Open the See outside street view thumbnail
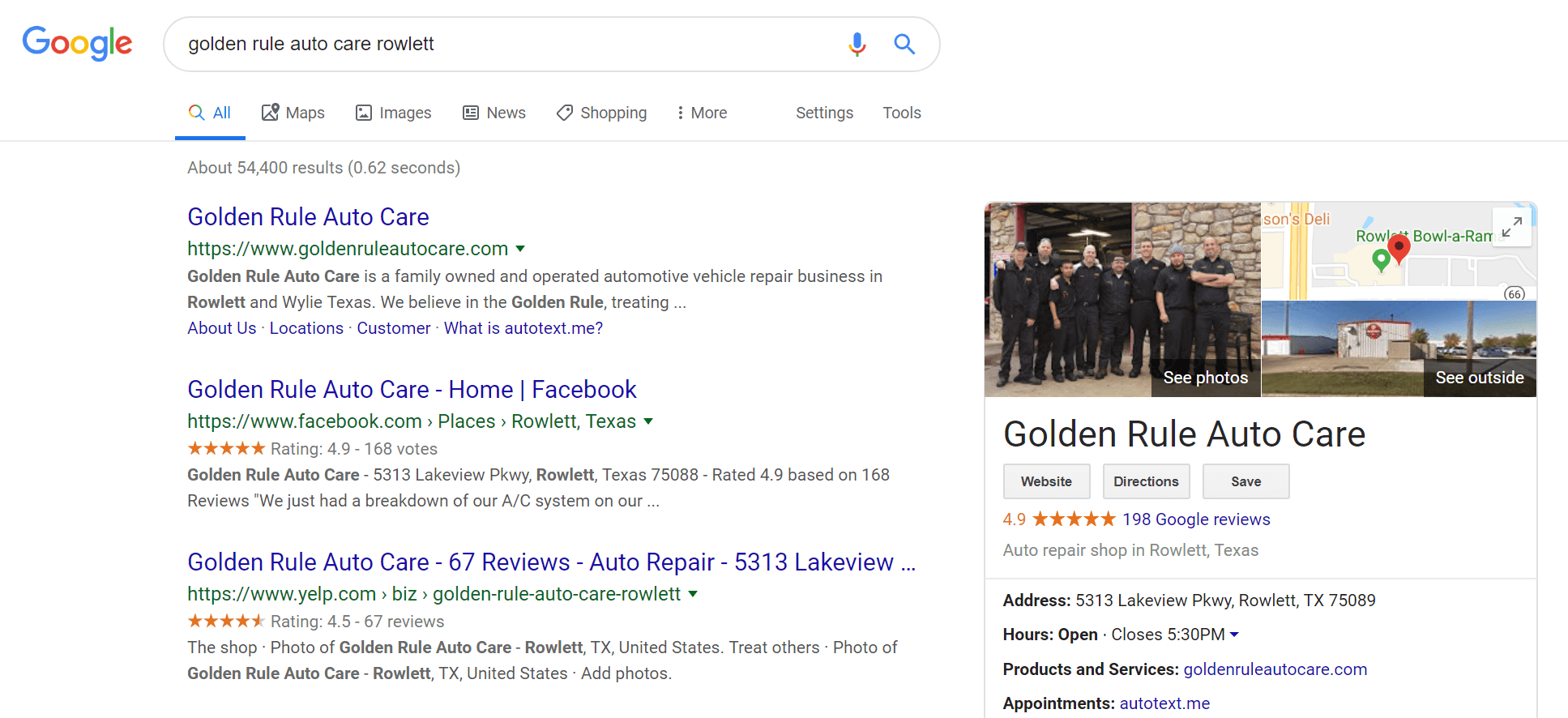Image resolution: width=1568 pixels, height=718 pixels. (1399, 349)
